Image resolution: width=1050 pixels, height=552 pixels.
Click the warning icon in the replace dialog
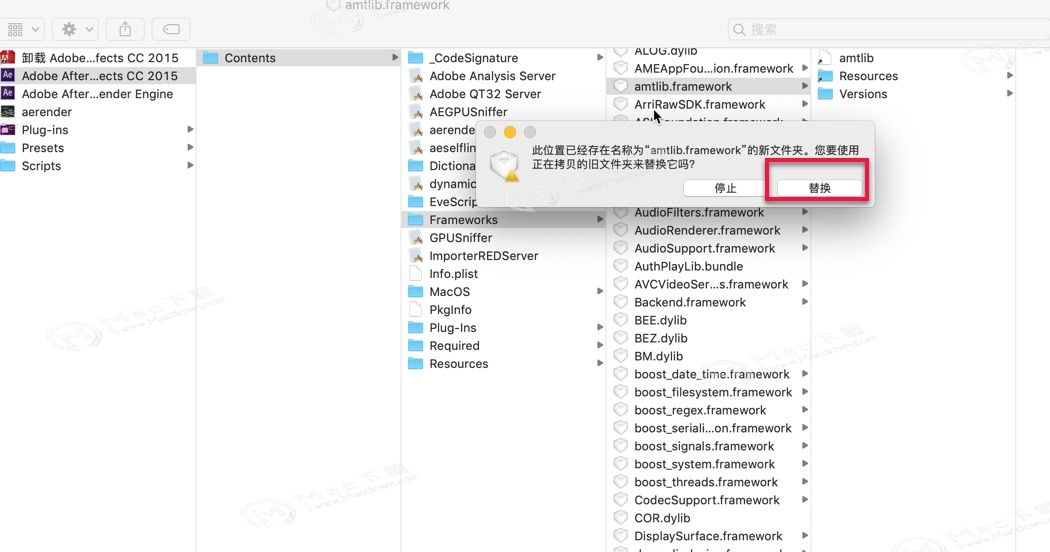point(504,165)
